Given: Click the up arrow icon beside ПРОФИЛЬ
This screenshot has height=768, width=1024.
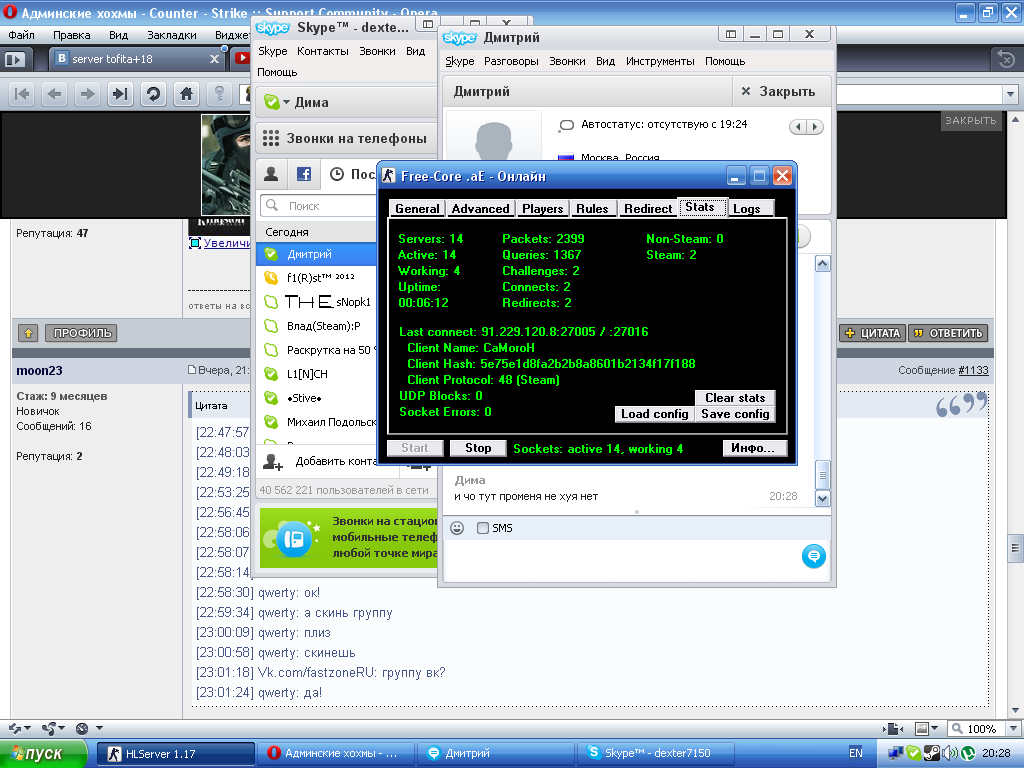Looking at the screenshot, I should click(x=28, y=333).
